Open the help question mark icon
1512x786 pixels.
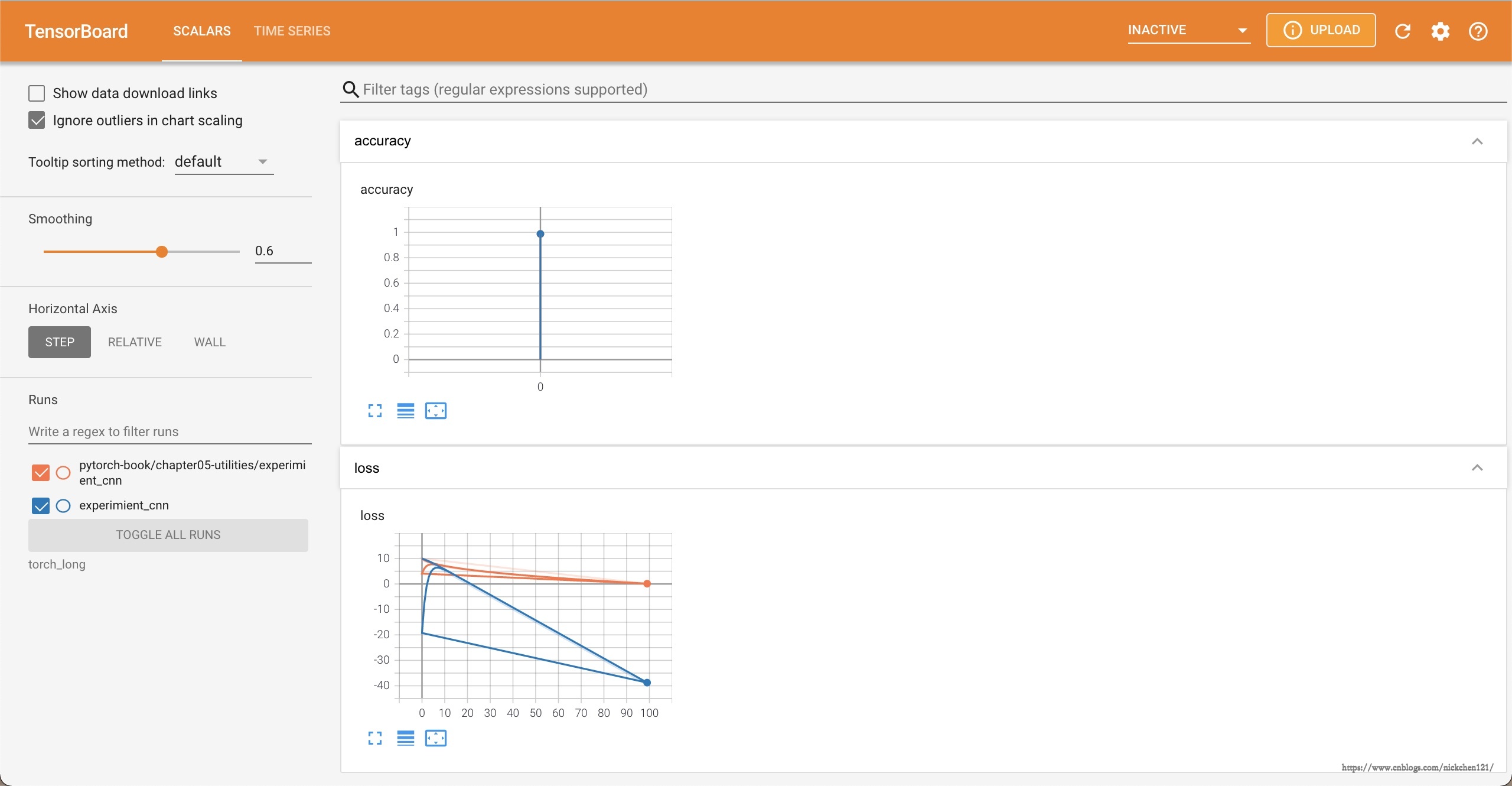pos(1478,31)
